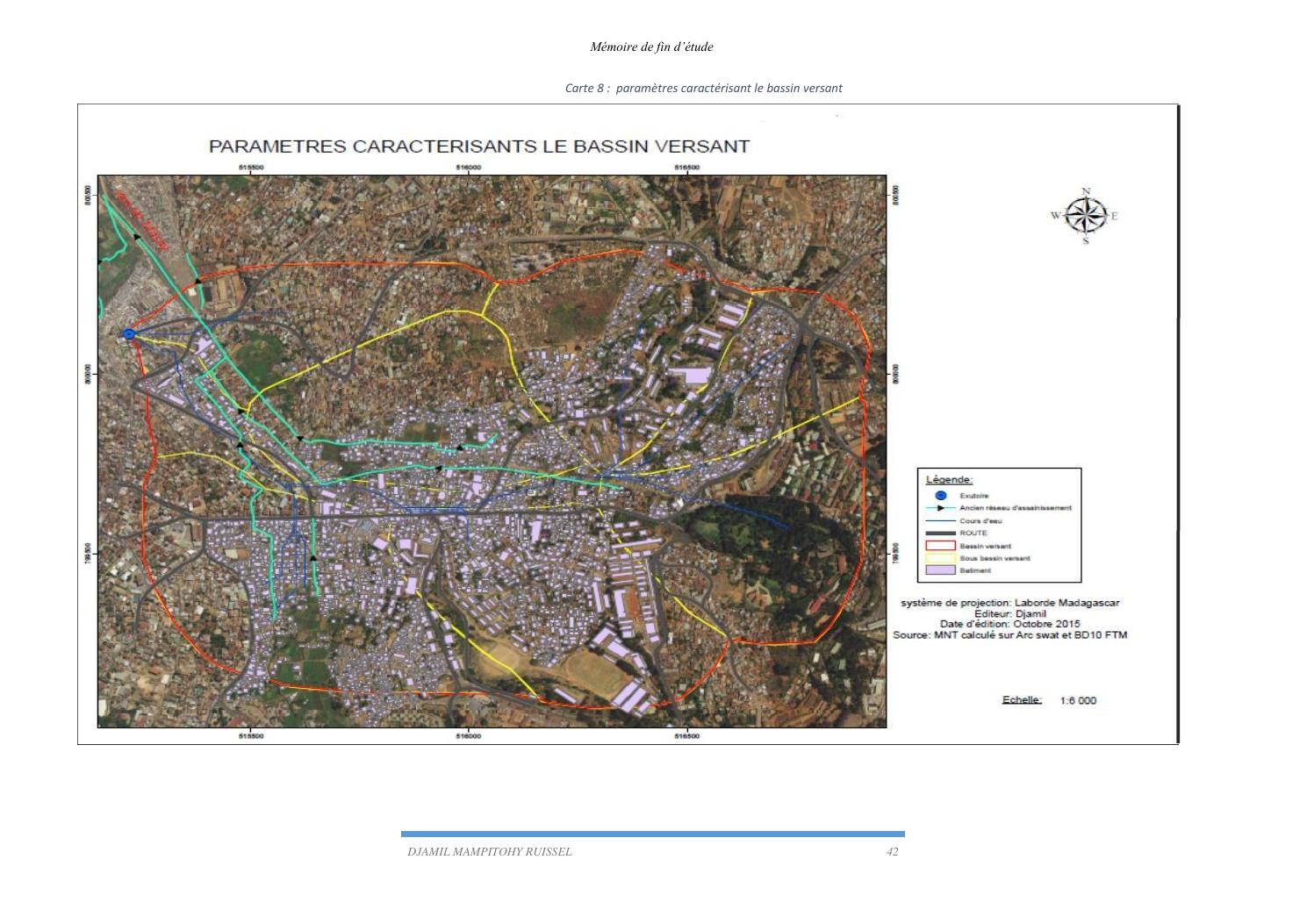This screenshot has height=924, width=1307.
Task: Click the thick gray ROUTE symbol in legend
Action: tap(941, 533)
